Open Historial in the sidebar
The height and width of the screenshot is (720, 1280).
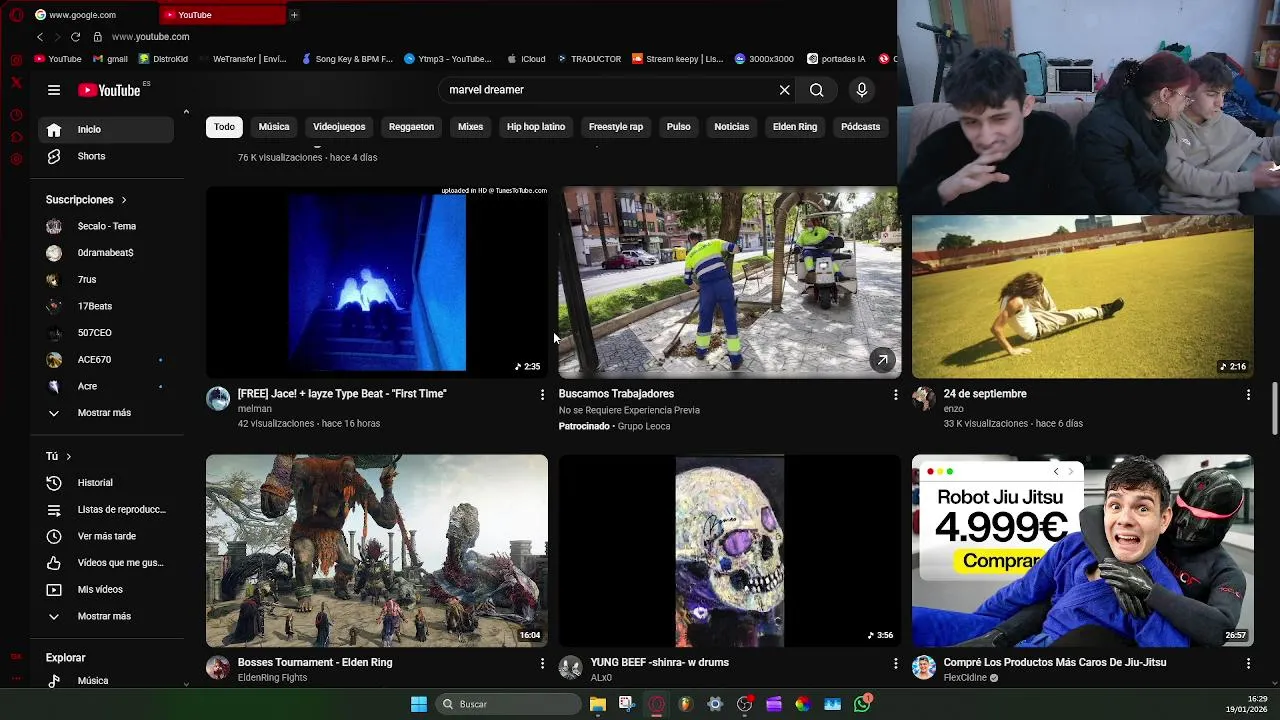pos(106,483)
